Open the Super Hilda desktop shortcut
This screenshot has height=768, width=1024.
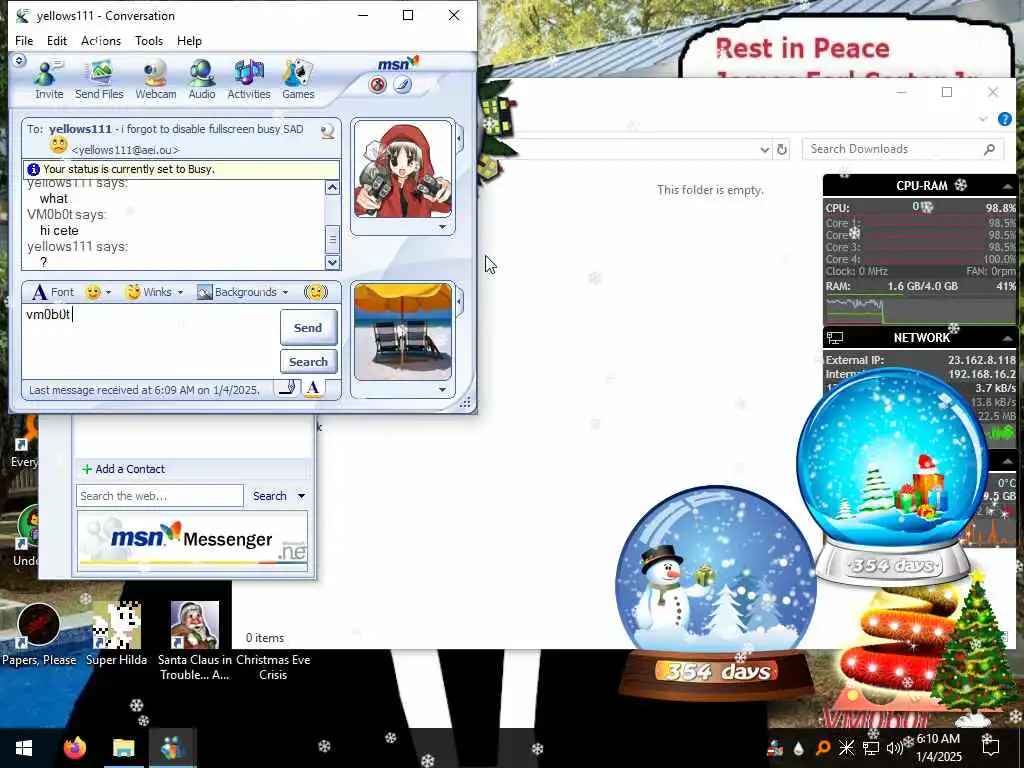pos(116,633)
